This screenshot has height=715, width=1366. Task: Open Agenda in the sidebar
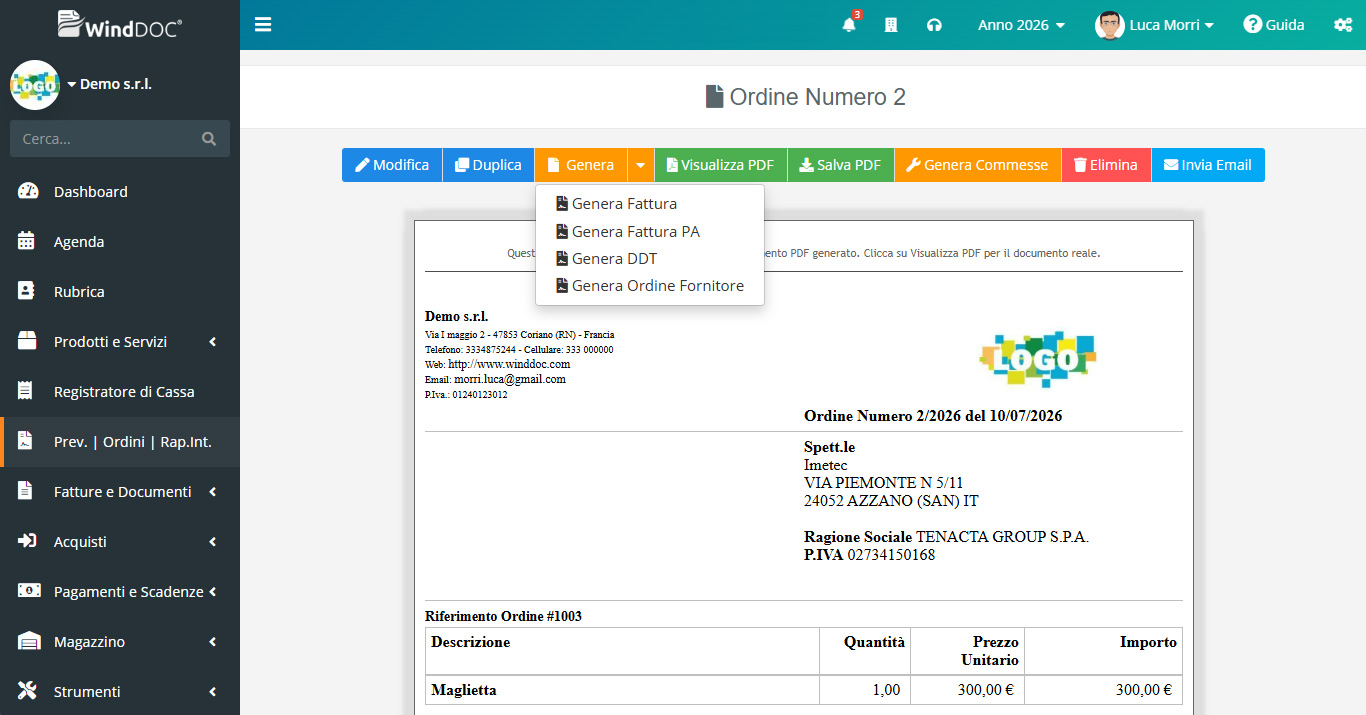pos(120,241)
